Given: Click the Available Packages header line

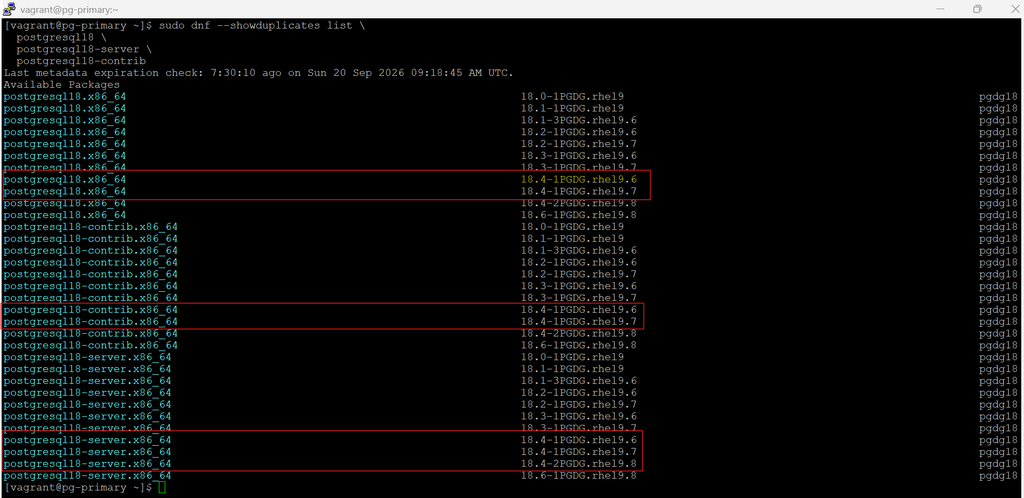Looking at the screenshot, I should 61,85.
